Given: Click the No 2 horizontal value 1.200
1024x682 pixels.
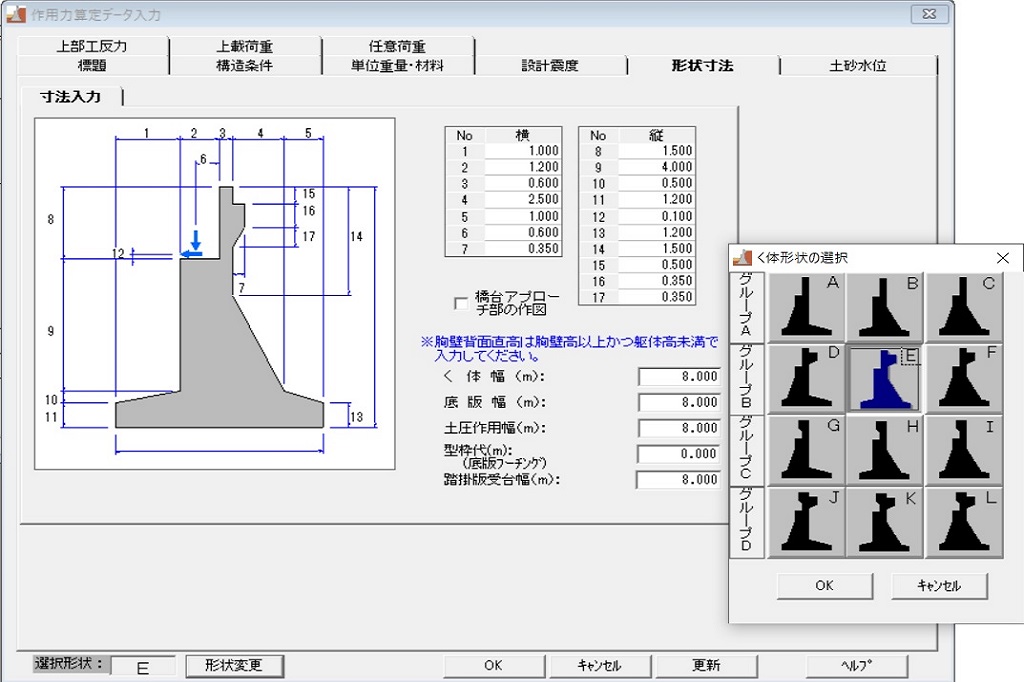Looking at the screenshot, I should [x=522, y=167].
